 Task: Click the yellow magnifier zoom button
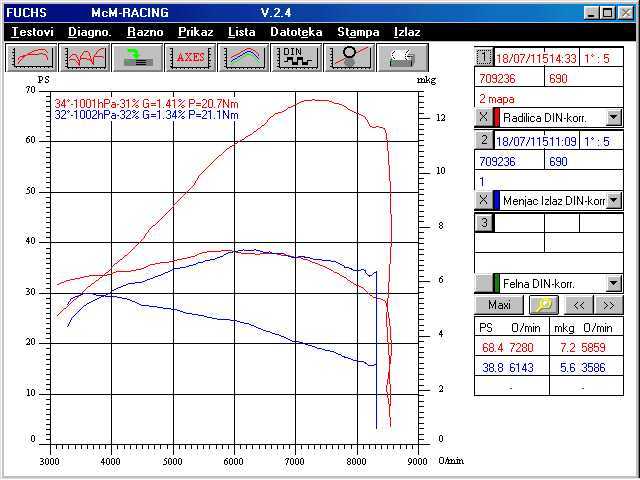[x=545, y=305]
